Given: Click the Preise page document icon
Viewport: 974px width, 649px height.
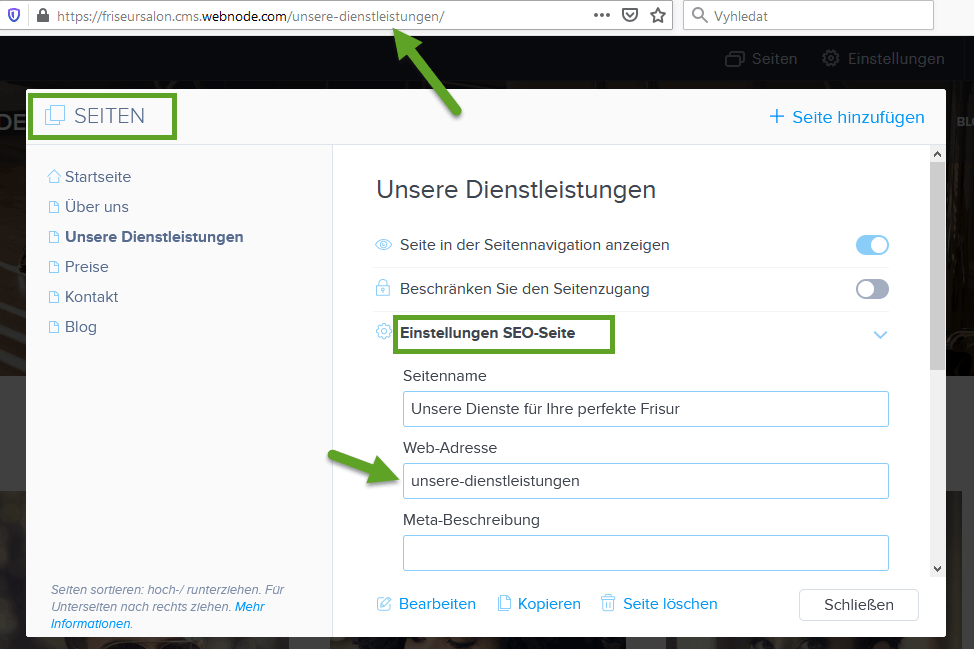Looking at the screenshot, I should click(54, 267).
